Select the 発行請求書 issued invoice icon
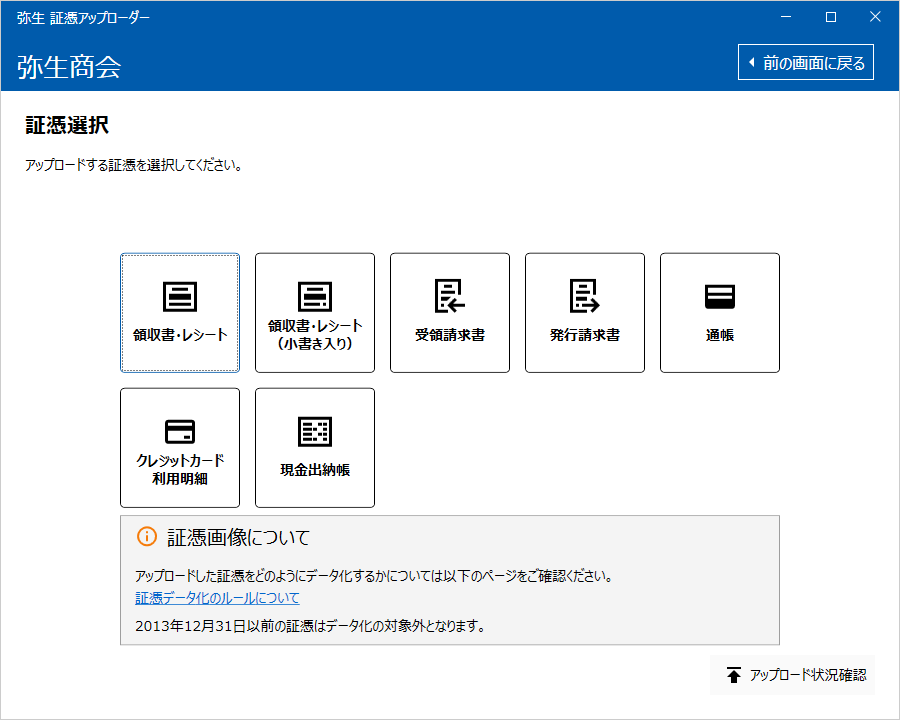 [x=584, y=296]
